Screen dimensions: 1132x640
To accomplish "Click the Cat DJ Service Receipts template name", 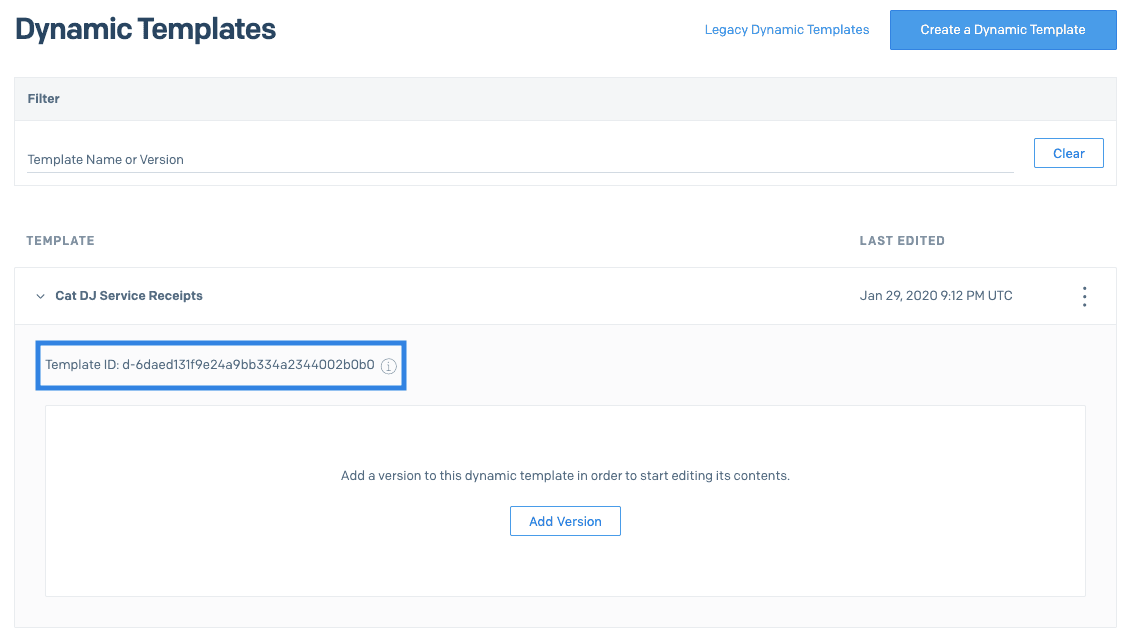I will point(129,296).
